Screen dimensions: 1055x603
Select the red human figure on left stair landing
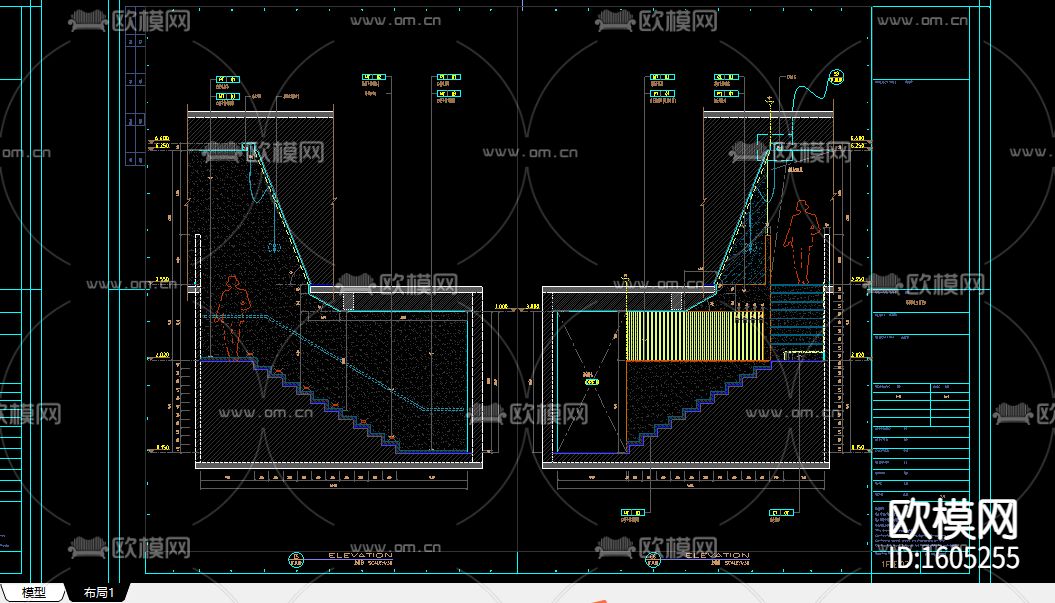click(231, 317)
